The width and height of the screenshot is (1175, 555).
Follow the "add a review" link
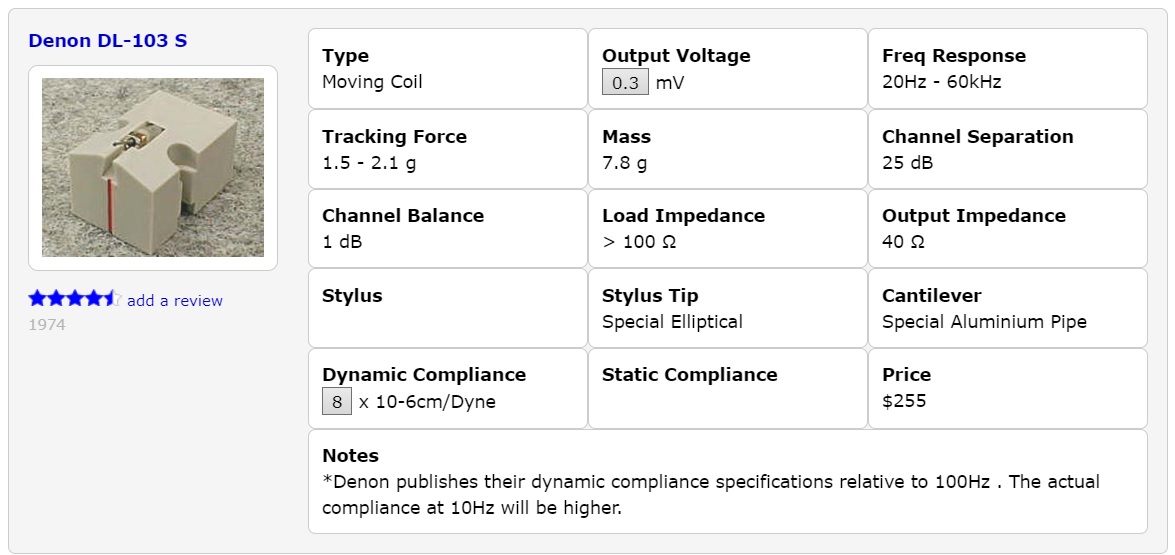point(175,301)
